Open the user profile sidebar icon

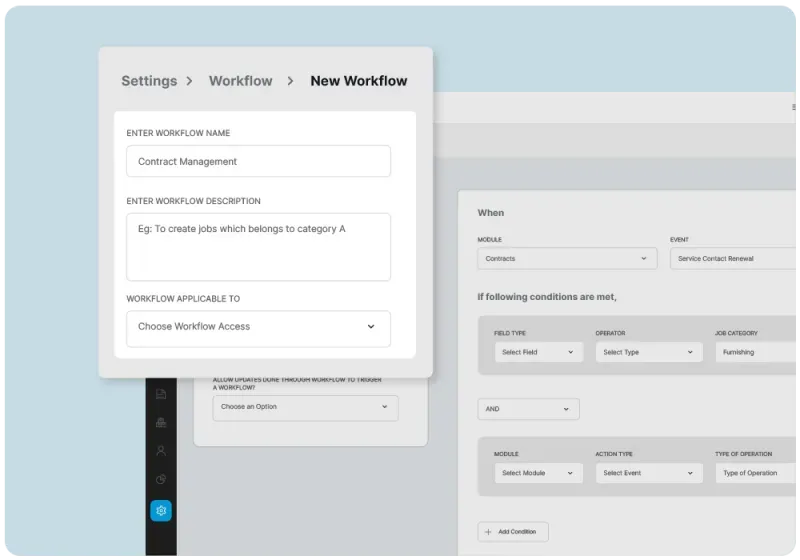pos(161,451)
